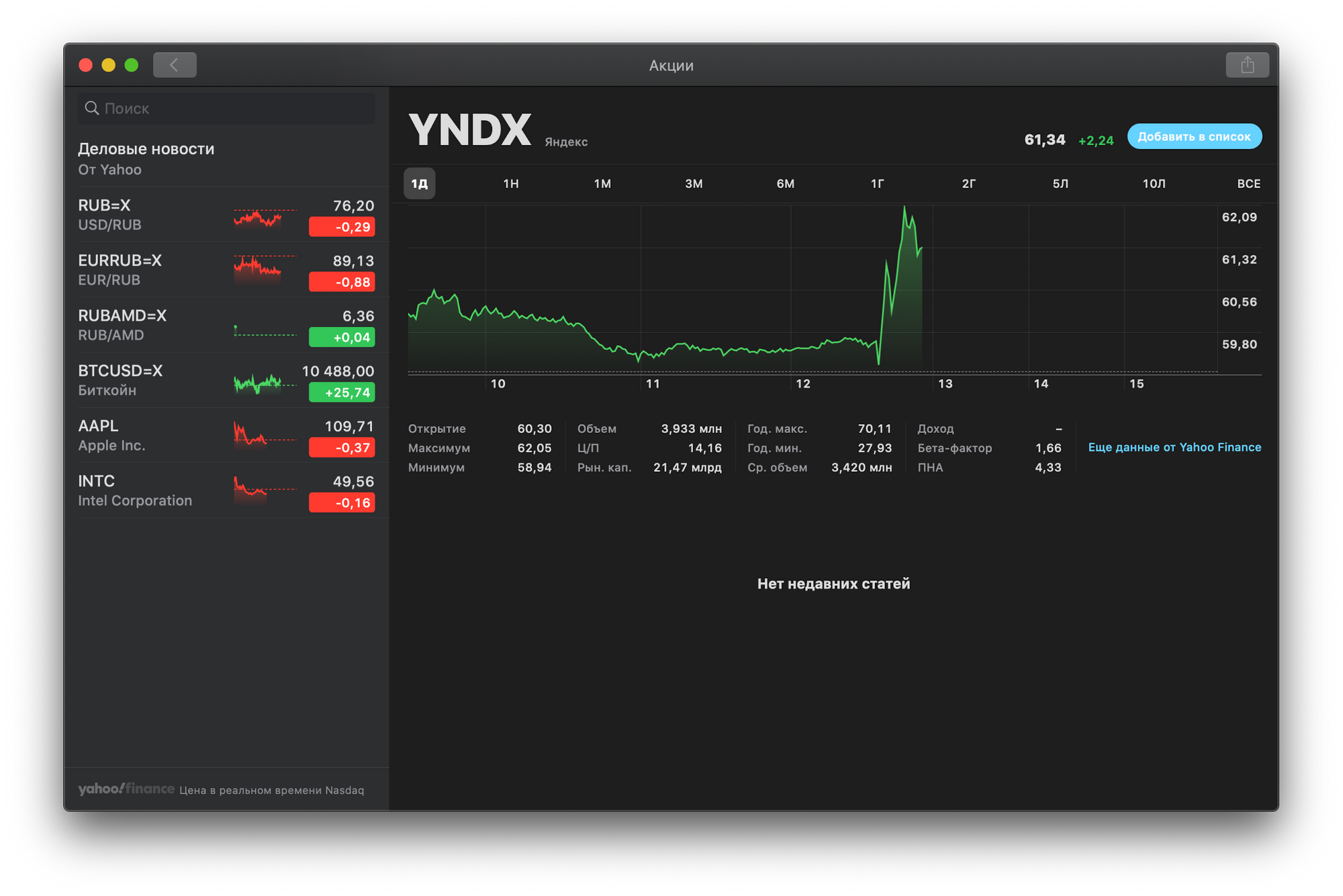
Task: Toggle the -0,16 change badge for INTC
Action: [342, 502]
